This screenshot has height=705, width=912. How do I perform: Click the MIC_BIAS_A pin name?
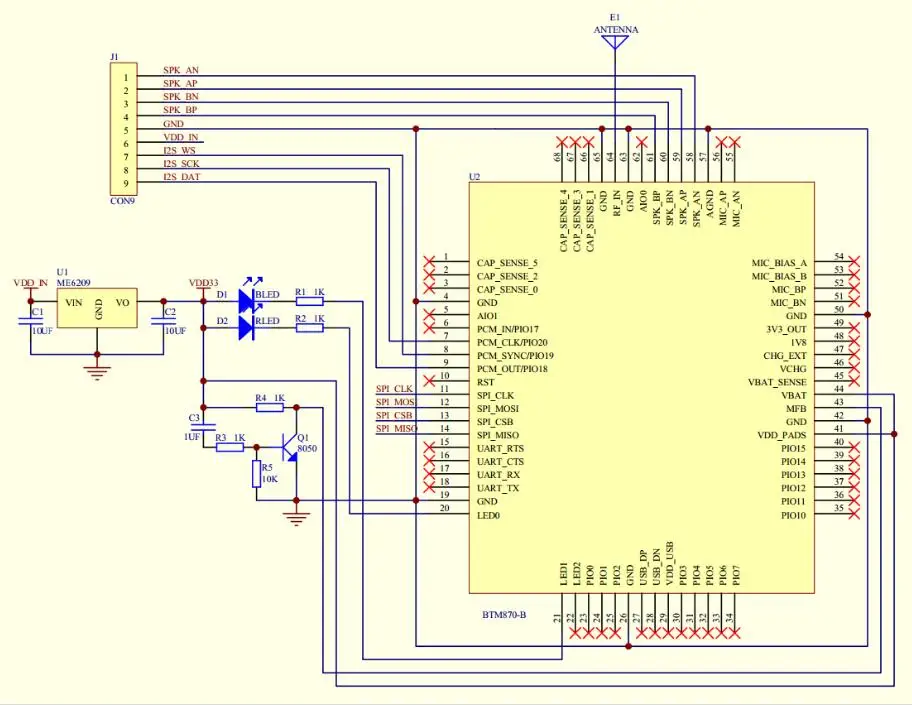[x=779, y=263]
